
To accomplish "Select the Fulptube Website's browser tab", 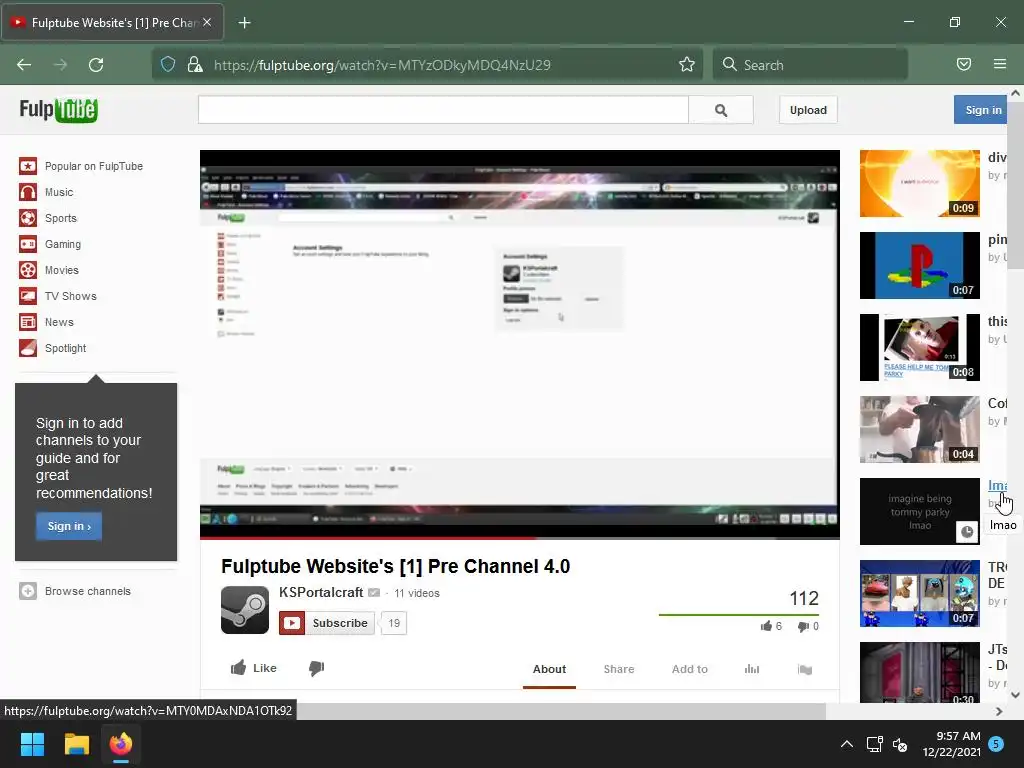I will (x=112, y=23).
